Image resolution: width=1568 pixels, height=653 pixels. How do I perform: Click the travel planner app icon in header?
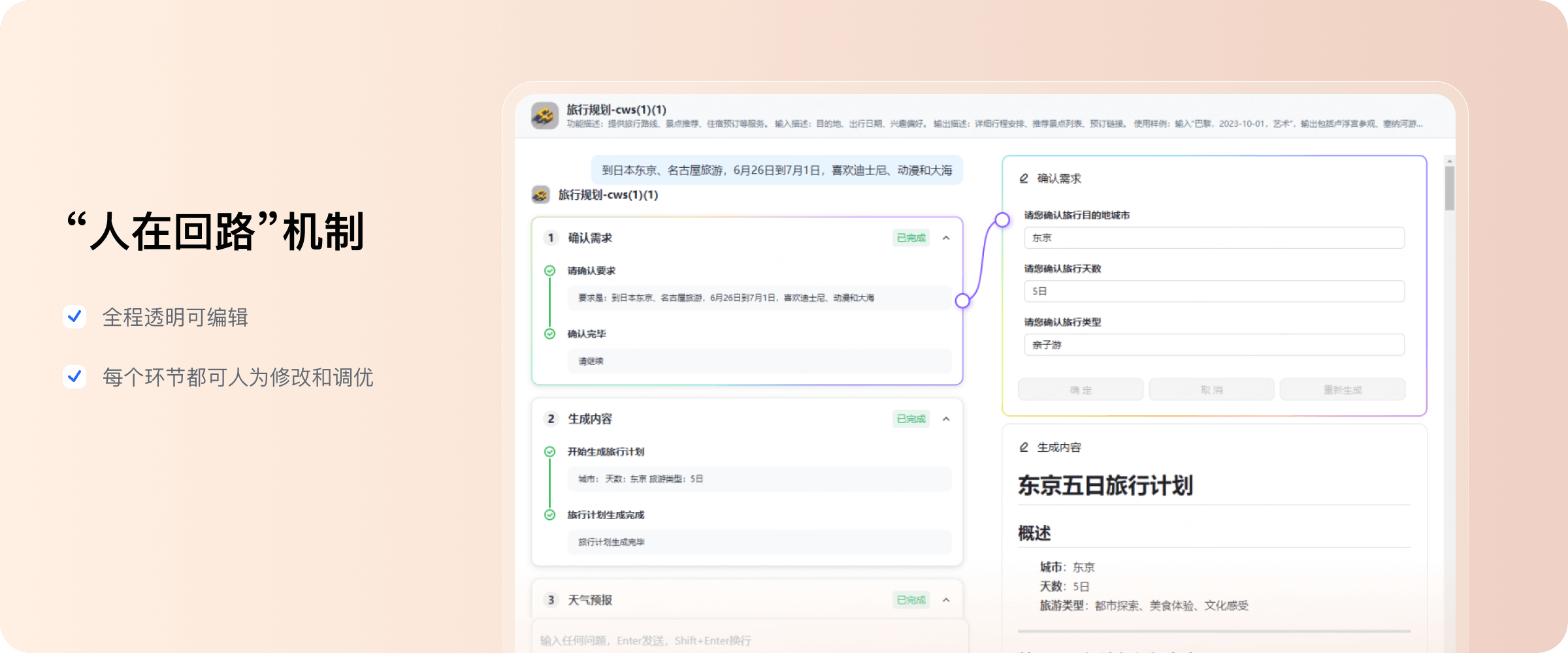(544, 116)
